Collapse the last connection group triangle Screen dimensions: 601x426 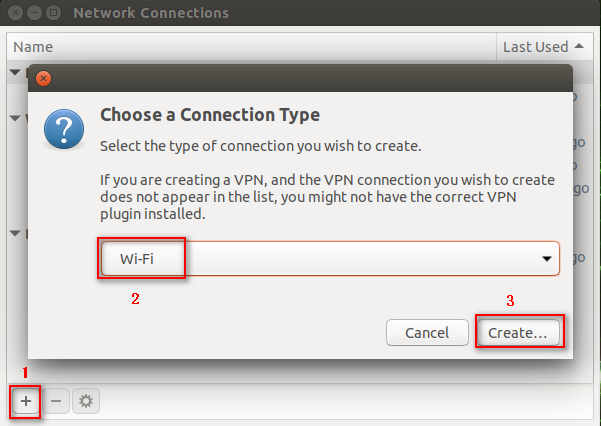15,233
